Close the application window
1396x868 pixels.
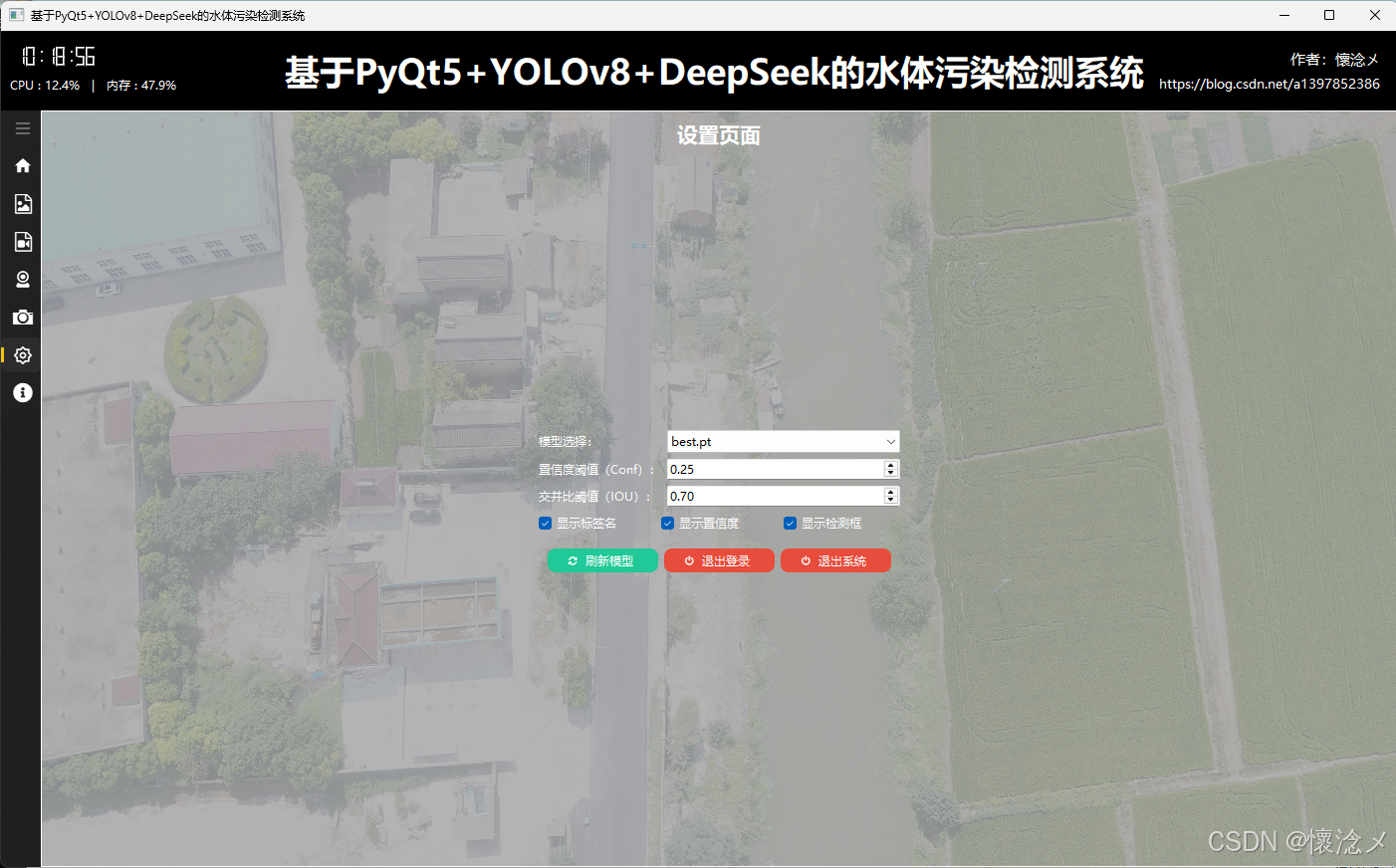pyautogui.click(x=1374, y=15)
